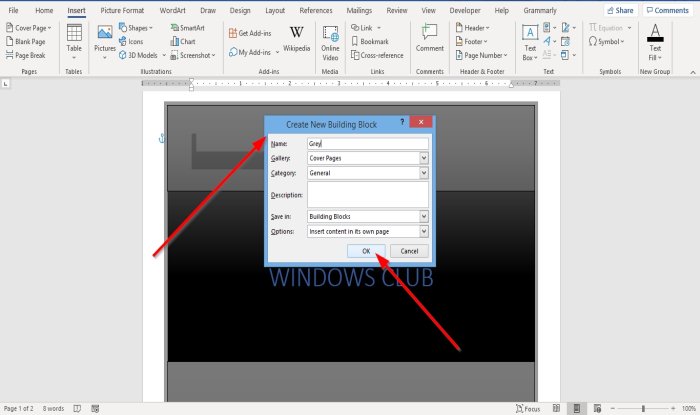The width and height of the screenshot is (700, 415).
Task: Switch to the Home tab
Action: (x=44, y=10)
